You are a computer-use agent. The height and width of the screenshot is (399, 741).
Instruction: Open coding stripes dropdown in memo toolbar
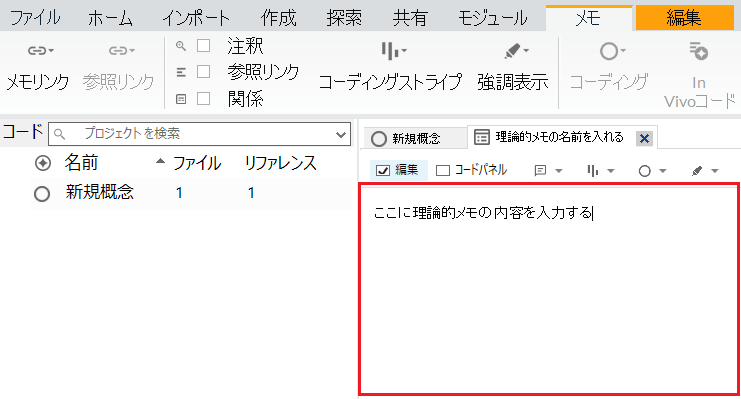coord(600,171)
